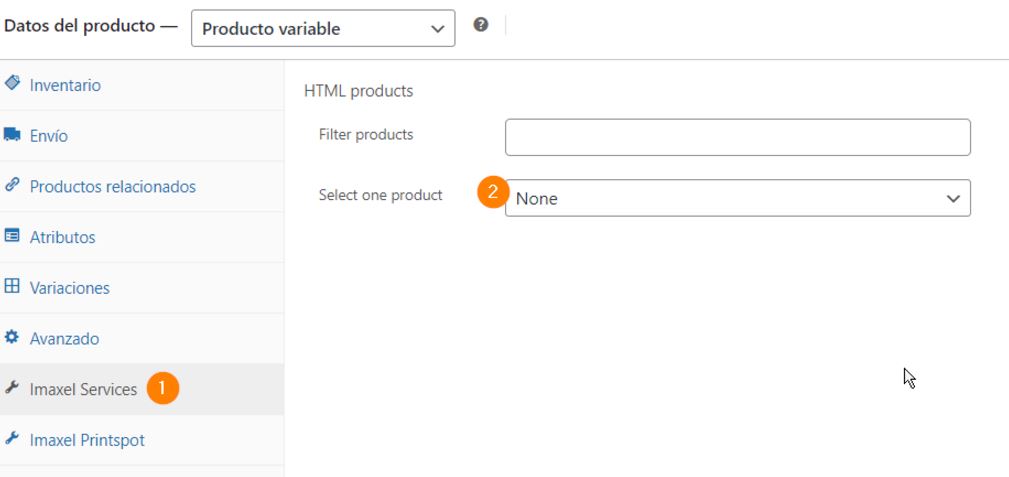Click the help question mark icon
The width and height of the screenshot is (1009, 477).
click(x=481, y=26)
